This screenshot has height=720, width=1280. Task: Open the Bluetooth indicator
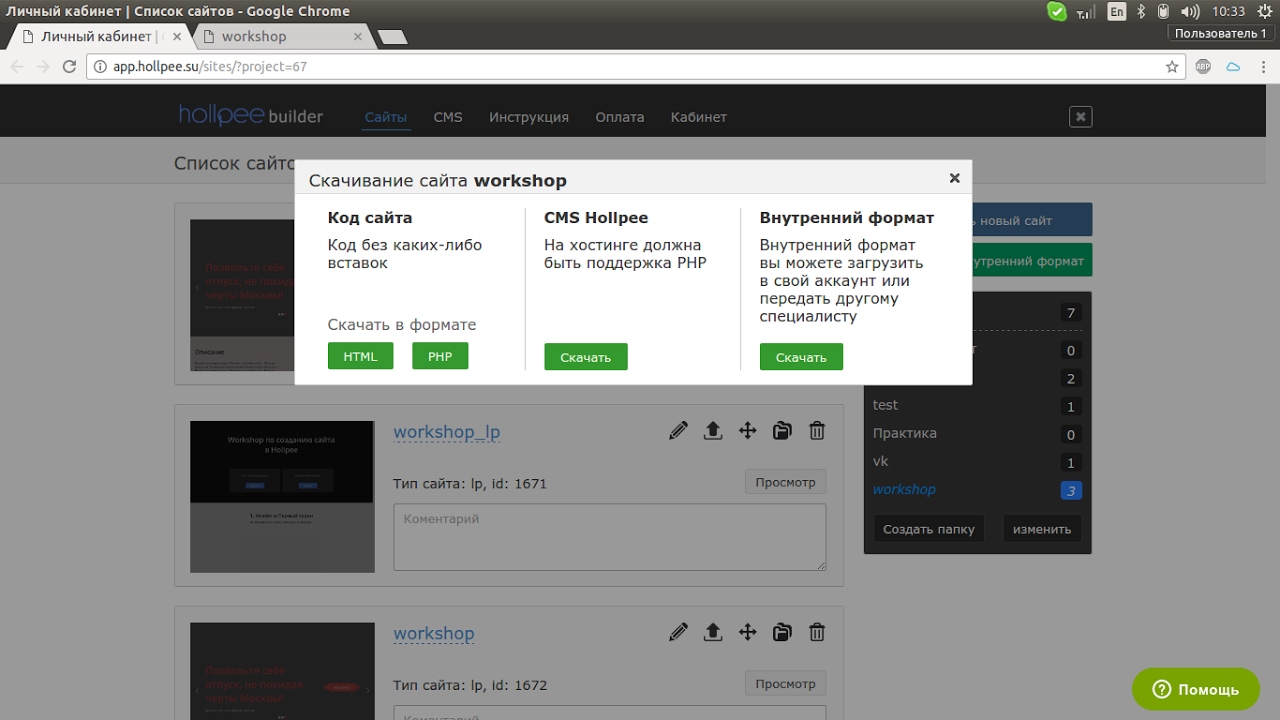(1141, 12)
